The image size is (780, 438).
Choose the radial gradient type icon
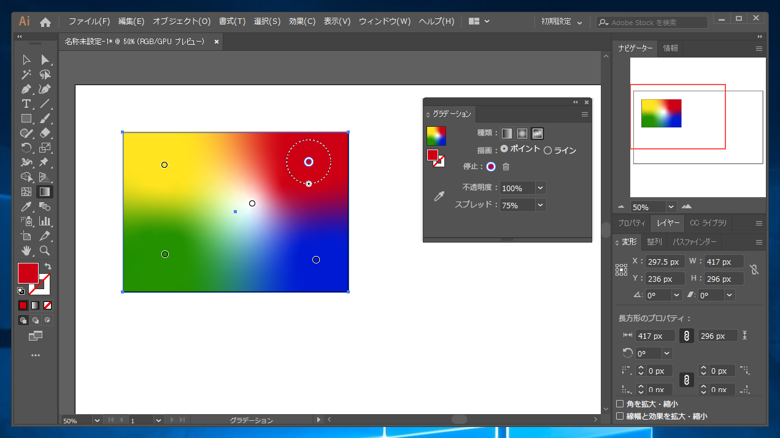pyautogui.click(x=522, y=133)
